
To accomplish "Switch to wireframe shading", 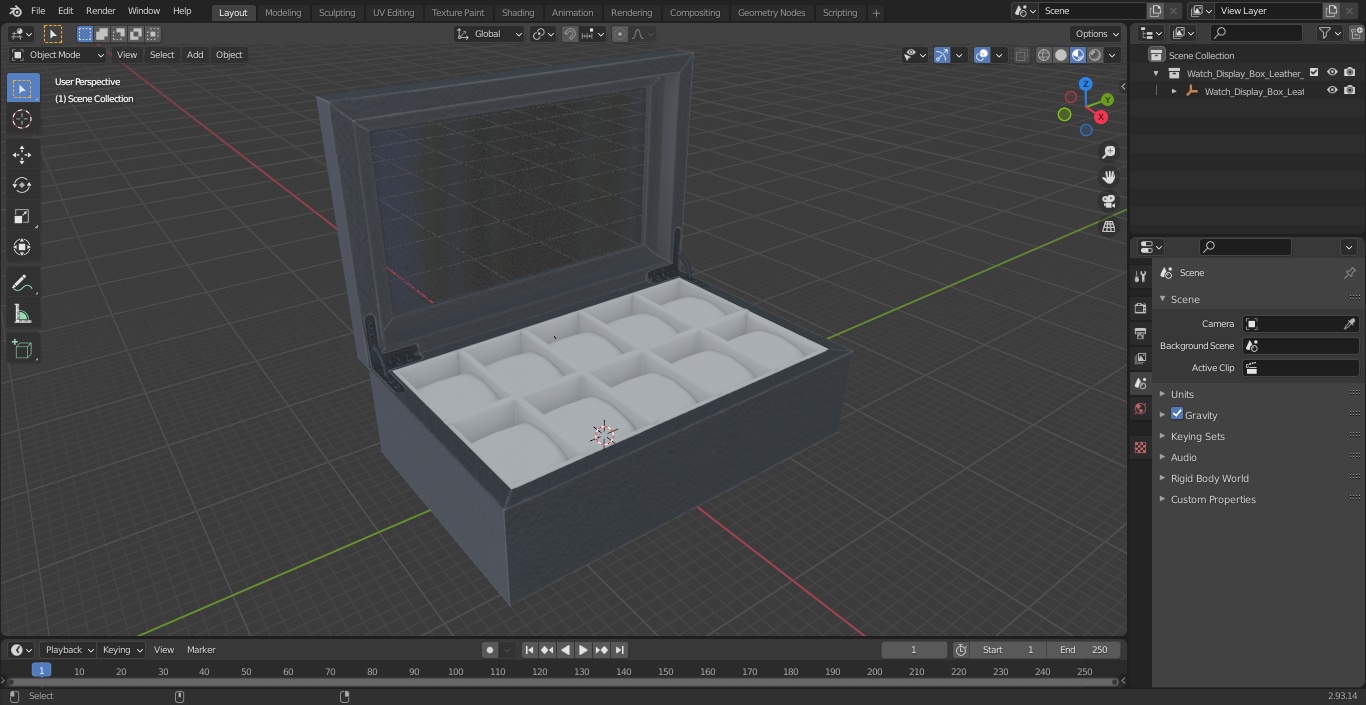I will (x=1044, y=55).
